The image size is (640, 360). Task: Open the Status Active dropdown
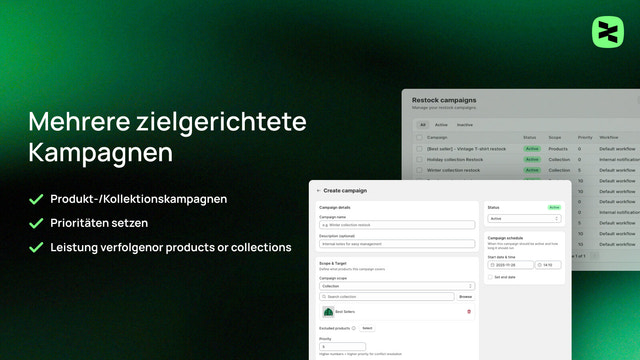pos(524,219)
